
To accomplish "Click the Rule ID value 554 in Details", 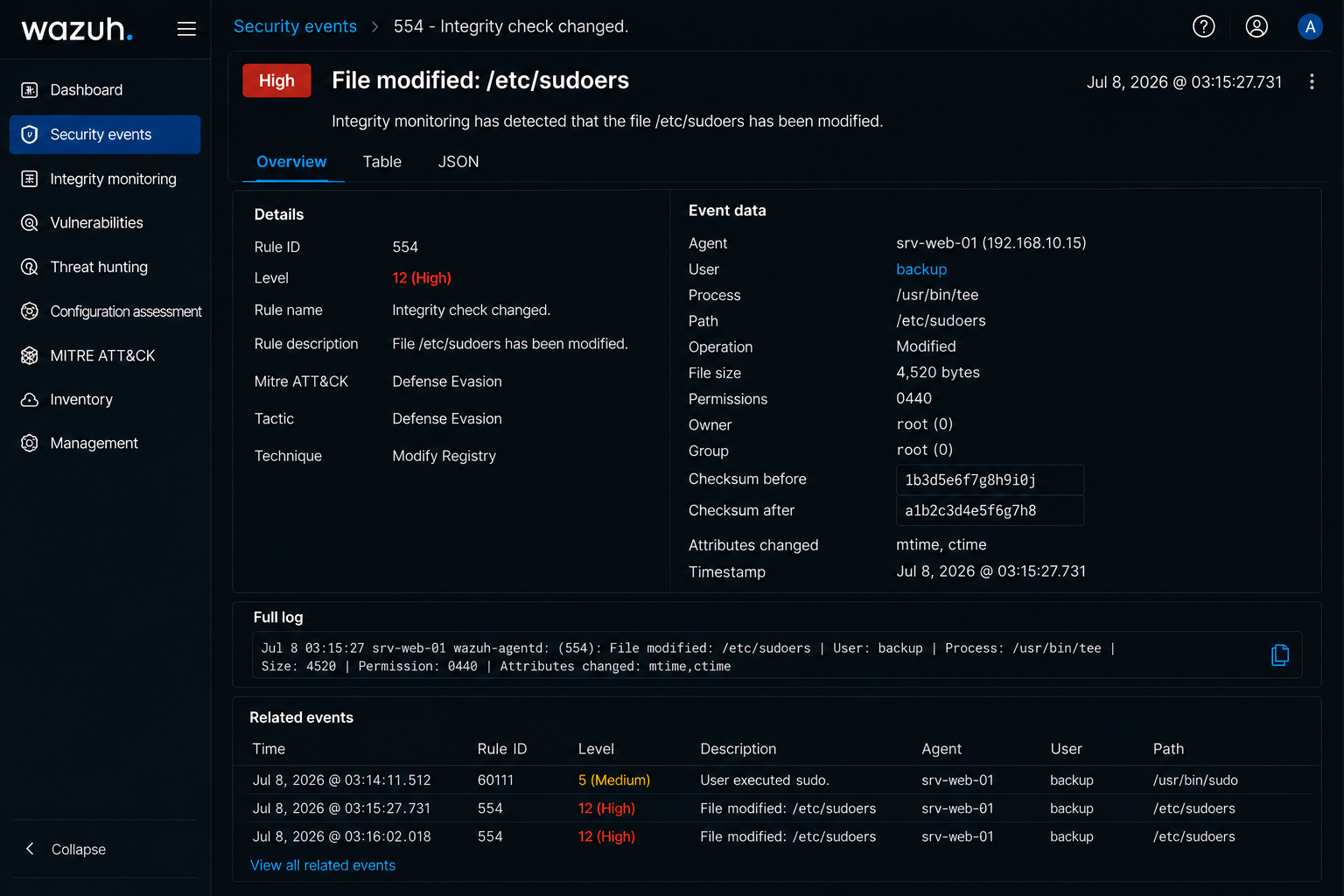I will point(405,248).
